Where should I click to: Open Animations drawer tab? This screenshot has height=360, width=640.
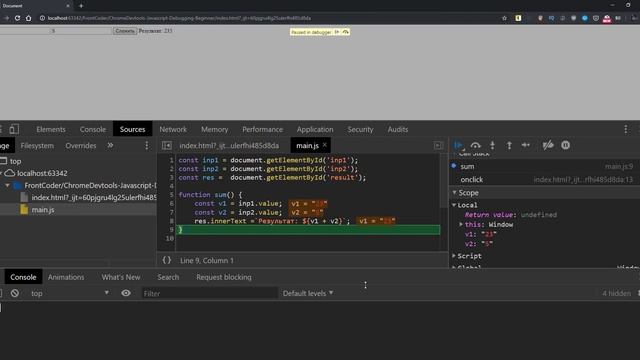[x=66, y=277]
